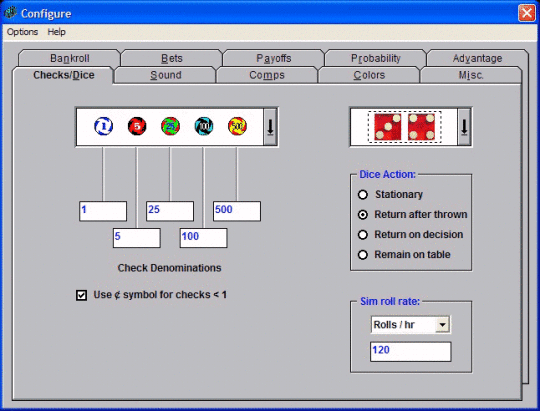Select the red 5 chip icon
540x411 pixels.
pos(137,126)
